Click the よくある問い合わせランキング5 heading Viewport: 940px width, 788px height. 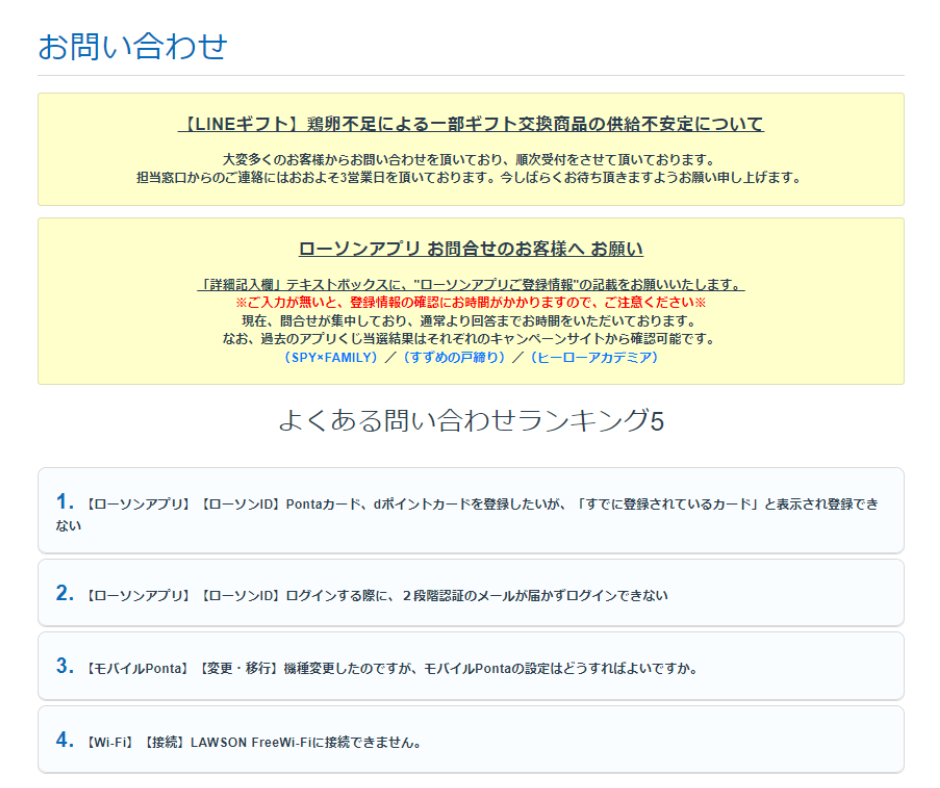pos(471,420)
